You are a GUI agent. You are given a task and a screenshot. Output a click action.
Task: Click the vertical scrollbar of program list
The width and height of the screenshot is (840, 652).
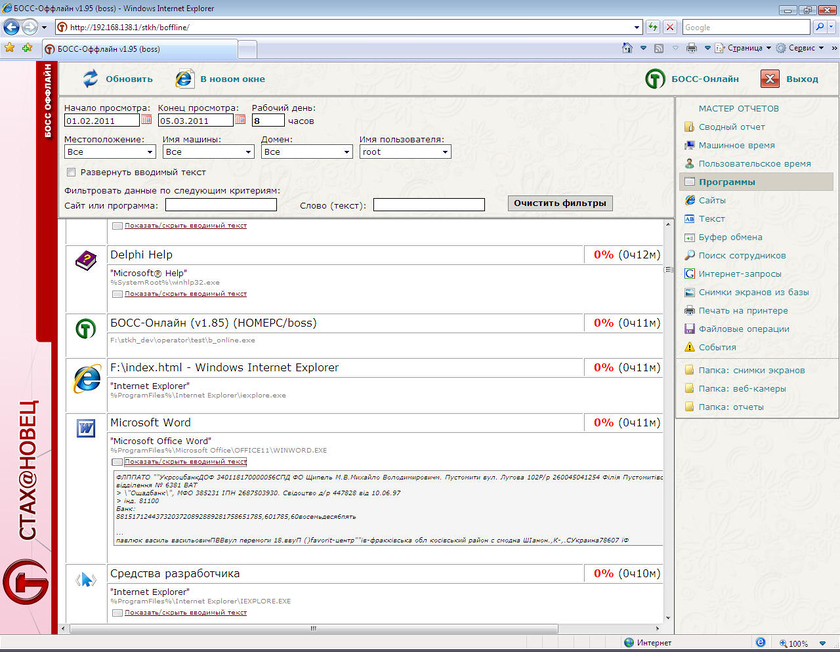tap(668, 420)
